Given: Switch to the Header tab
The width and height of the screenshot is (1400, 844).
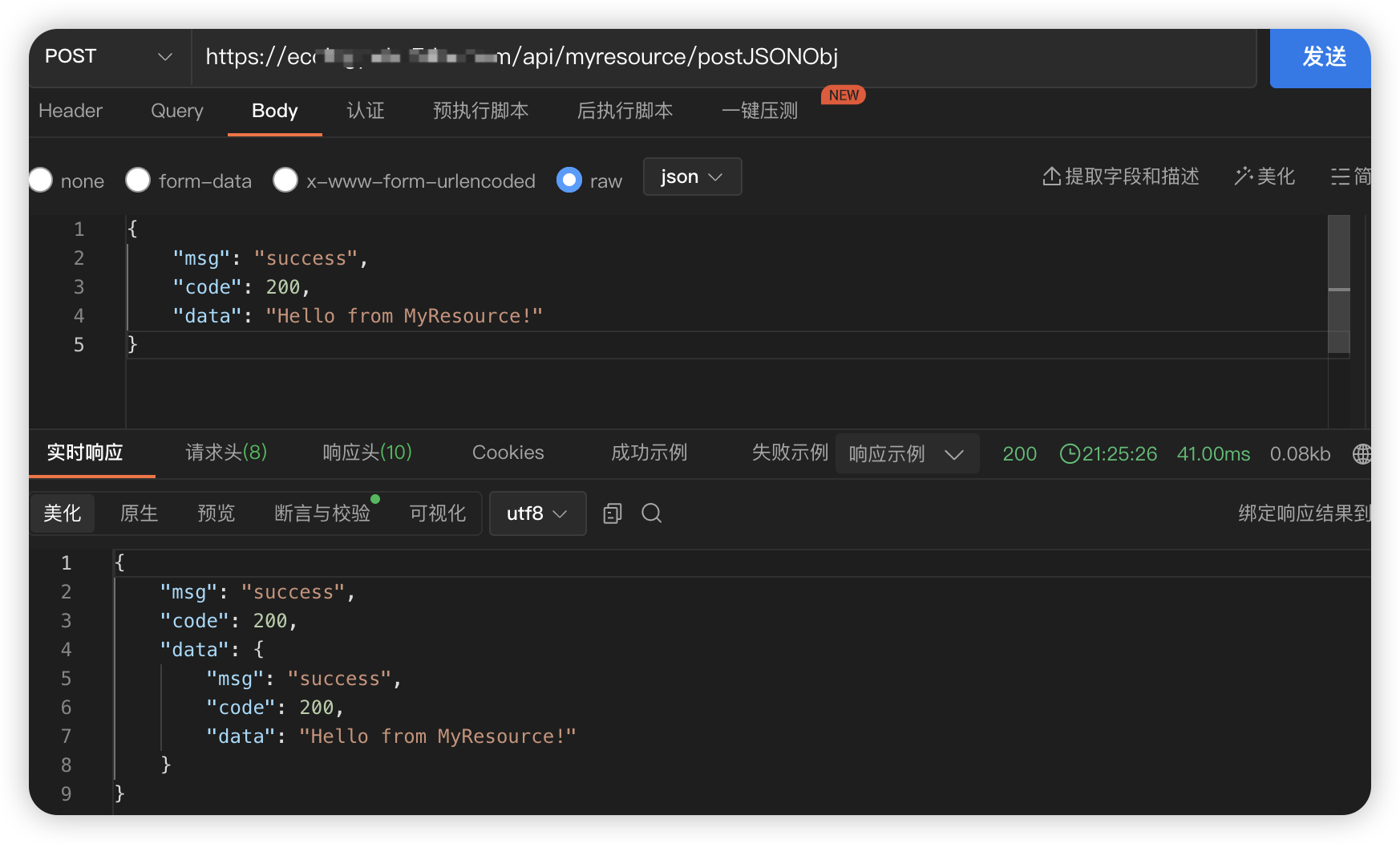Looking at the screenshot, I should (x=71, y=111).
